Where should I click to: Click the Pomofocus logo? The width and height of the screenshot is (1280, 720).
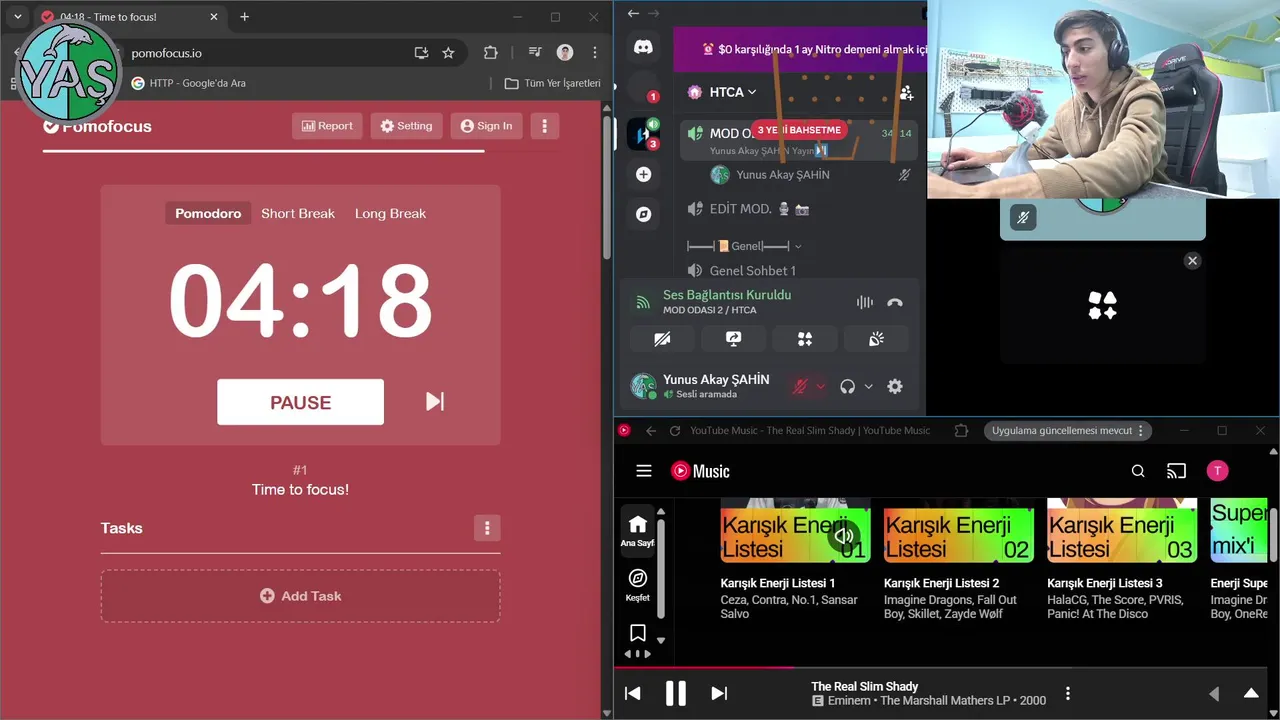point(97,126)
